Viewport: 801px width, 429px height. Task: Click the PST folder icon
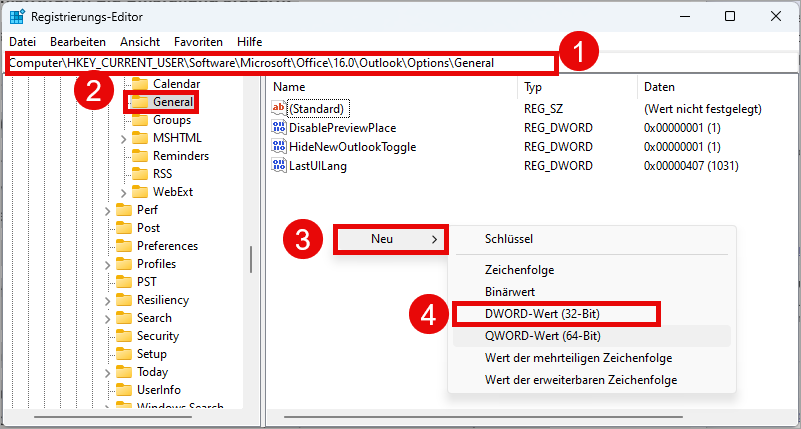pyautogui.click(x=124, y=282)
